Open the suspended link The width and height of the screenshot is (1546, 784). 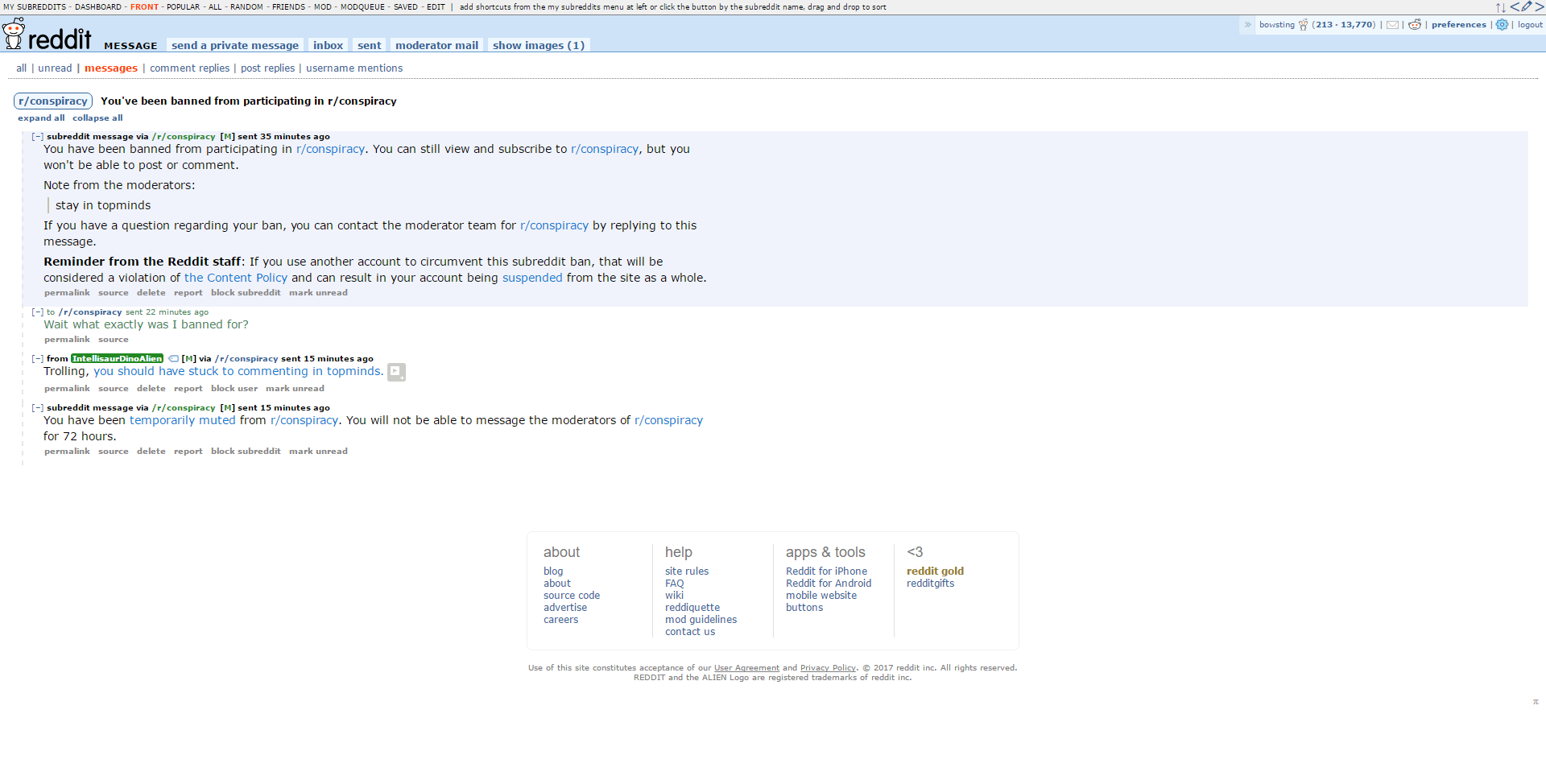tap(532, 278)
